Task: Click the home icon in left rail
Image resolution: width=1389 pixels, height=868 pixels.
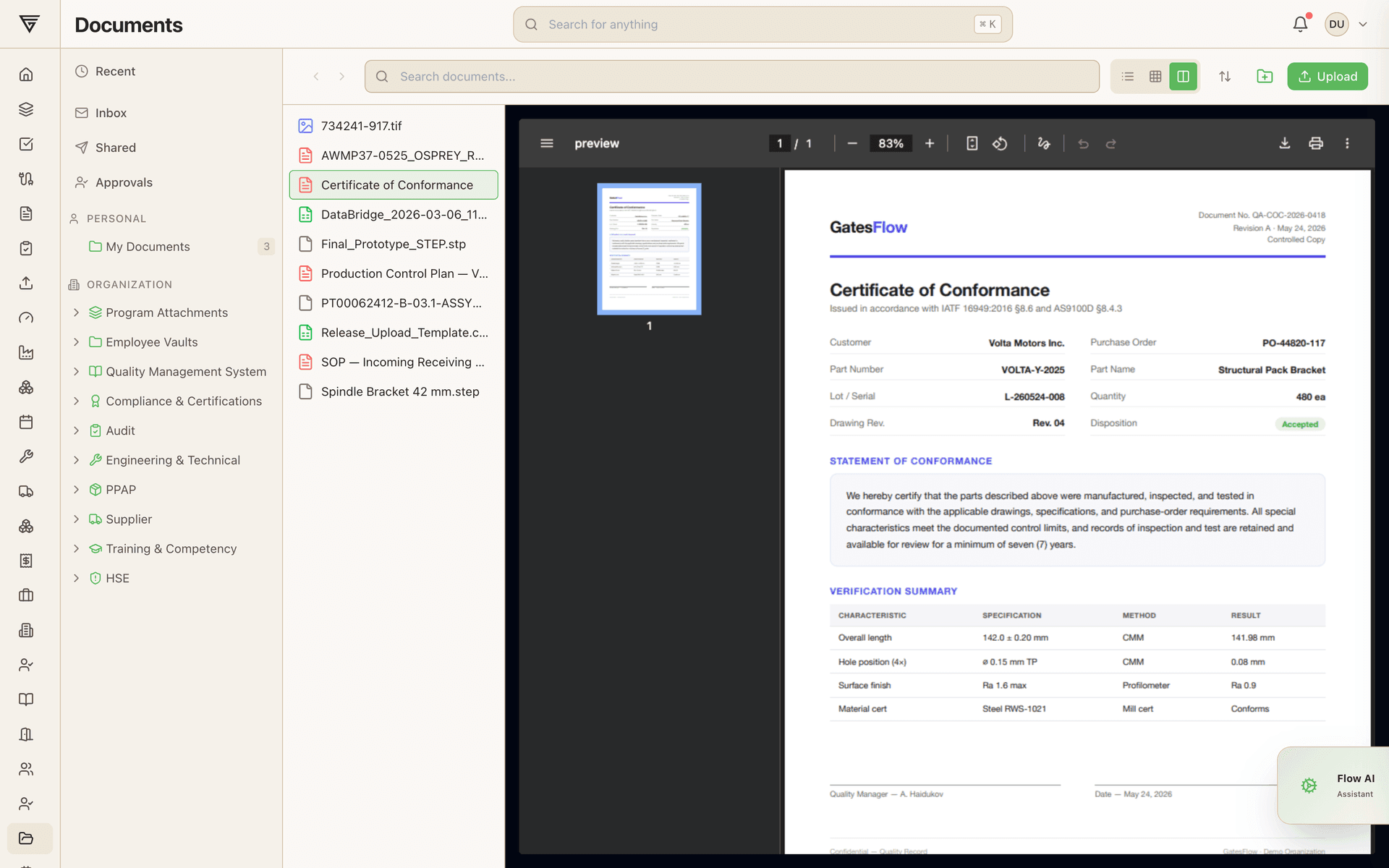Action: 26,75
